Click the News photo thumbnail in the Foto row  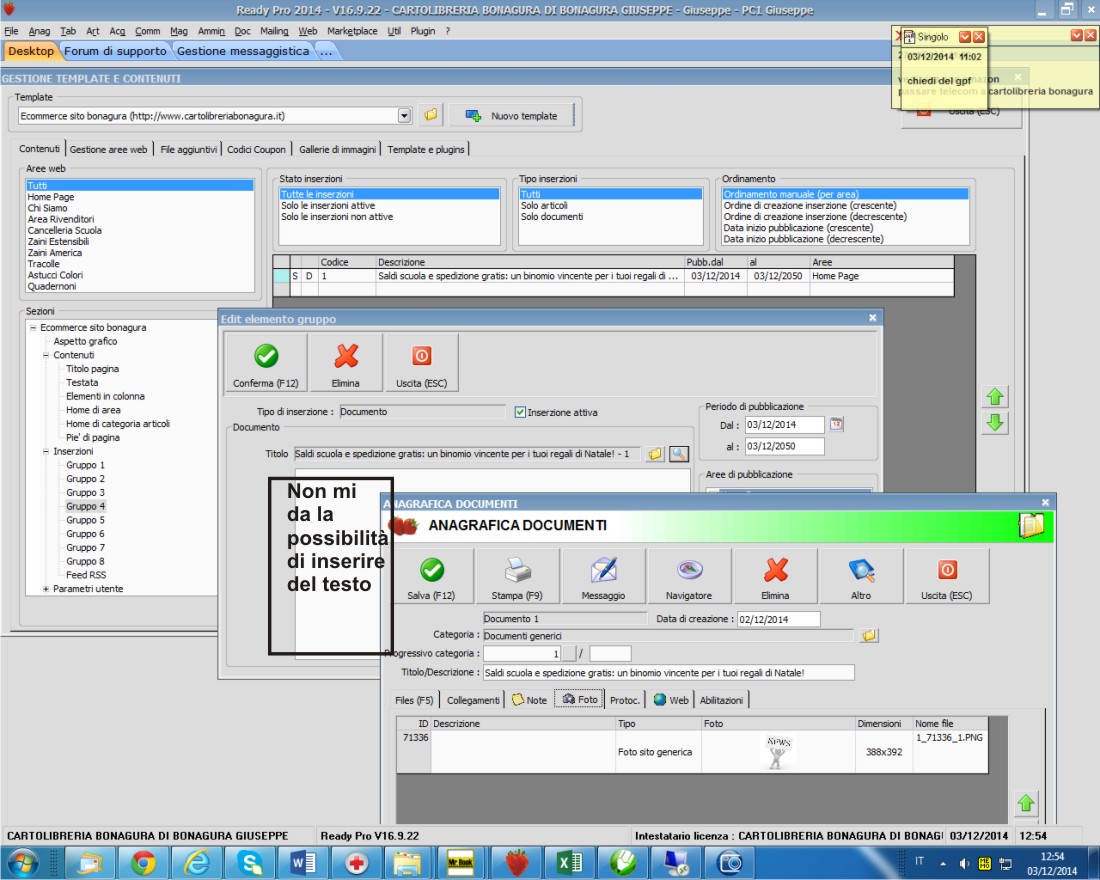777,752
